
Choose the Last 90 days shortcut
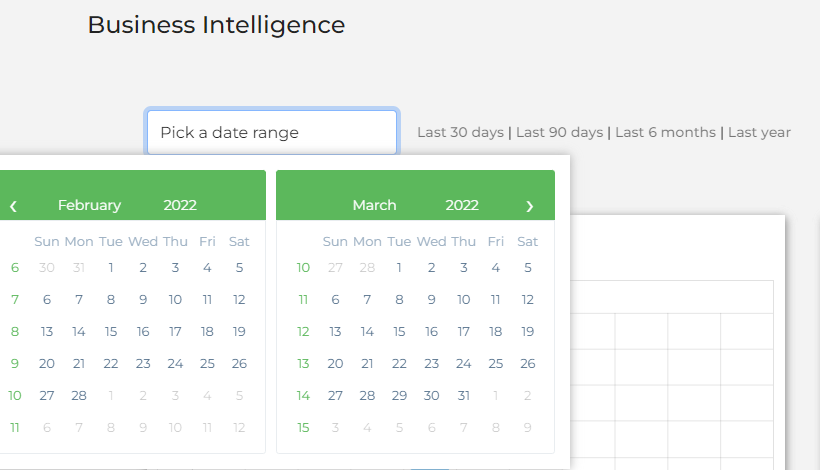pos(559,132)
